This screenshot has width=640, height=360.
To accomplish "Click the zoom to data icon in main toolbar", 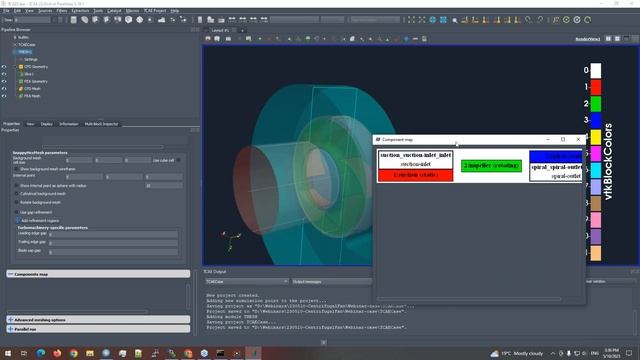I will [422, 20].
